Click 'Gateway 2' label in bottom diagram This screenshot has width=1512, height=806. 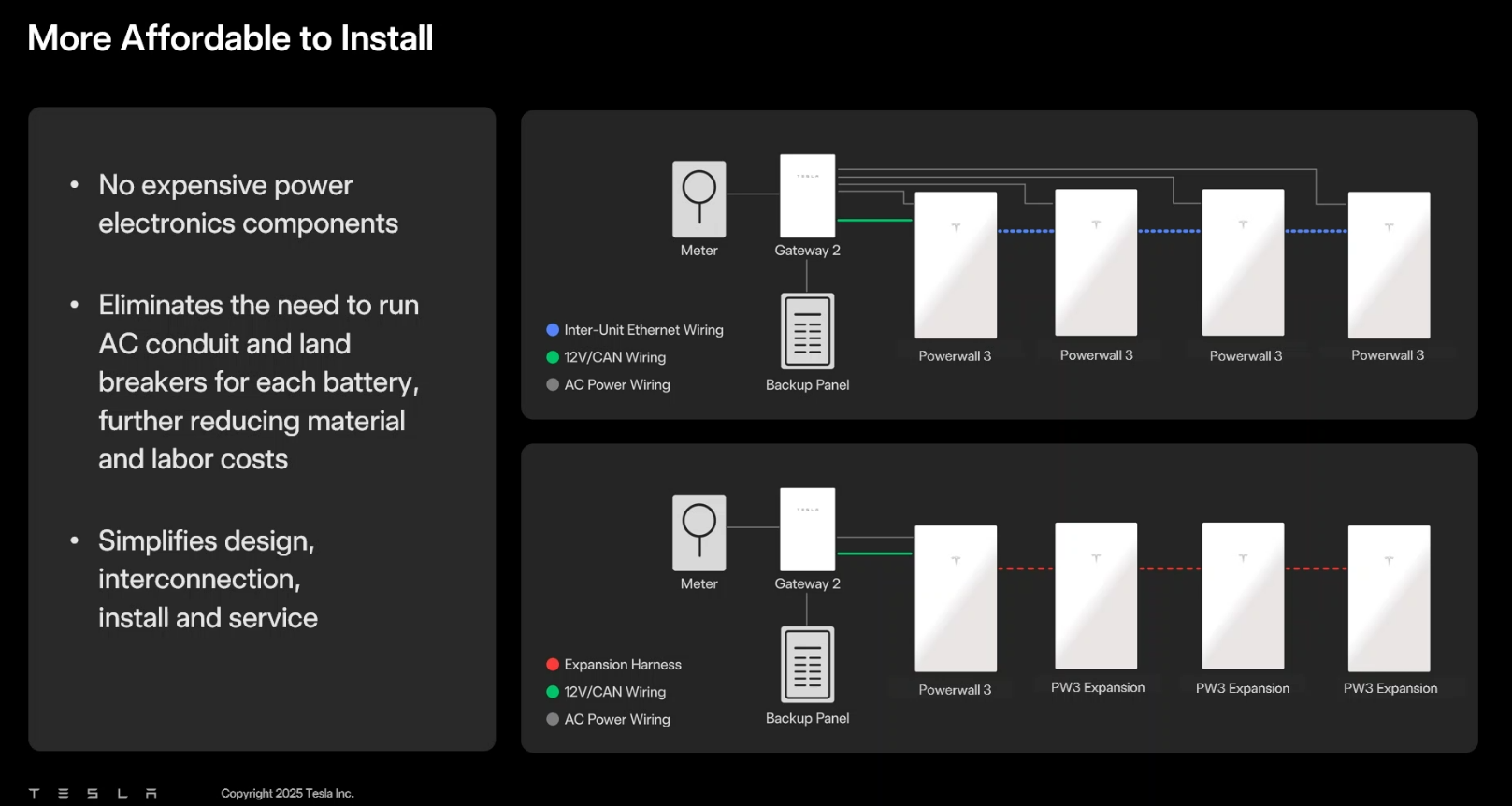coord(808,583)
